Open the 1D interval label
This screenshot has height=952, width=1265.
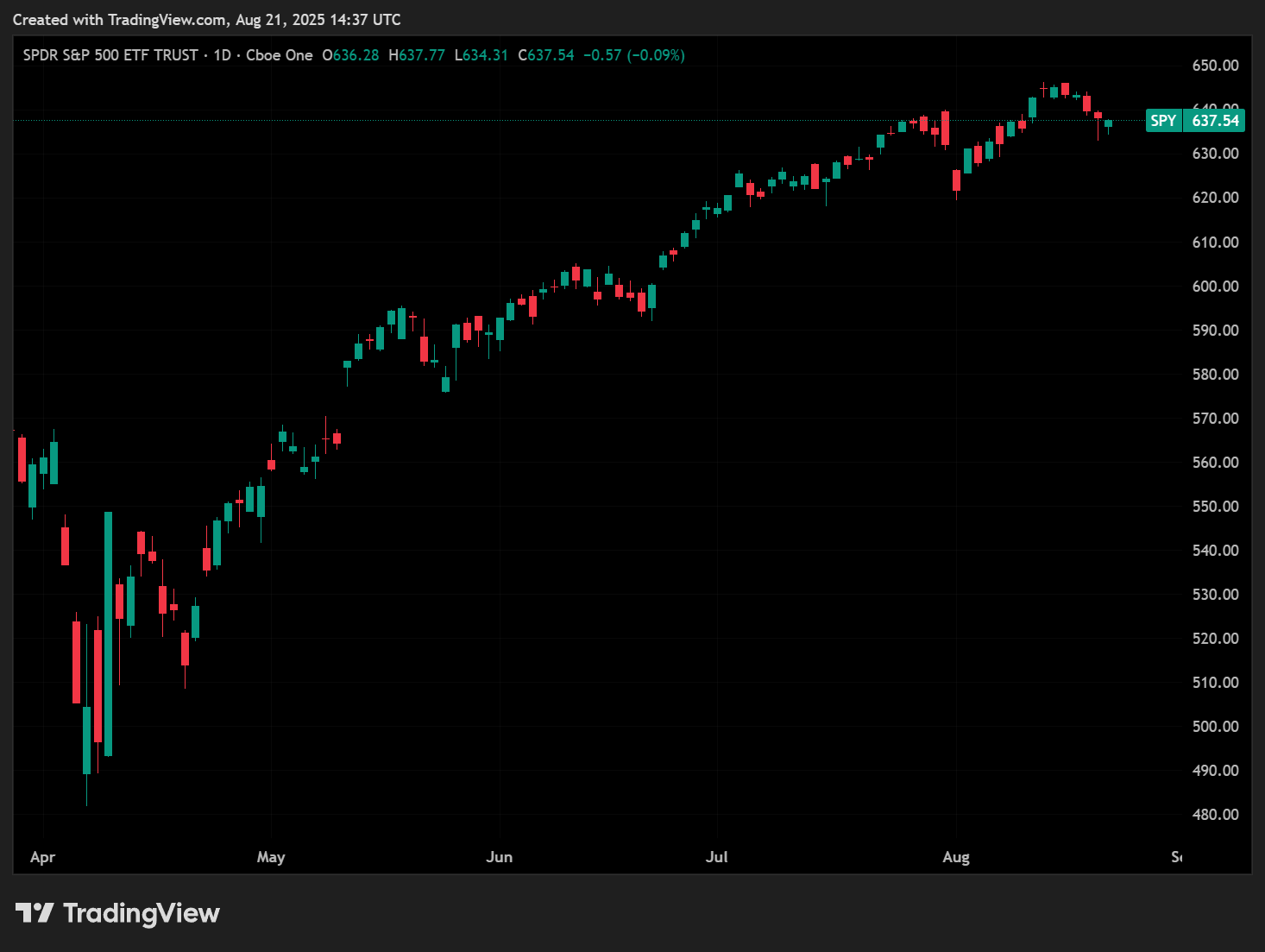(x=222, y=55)
